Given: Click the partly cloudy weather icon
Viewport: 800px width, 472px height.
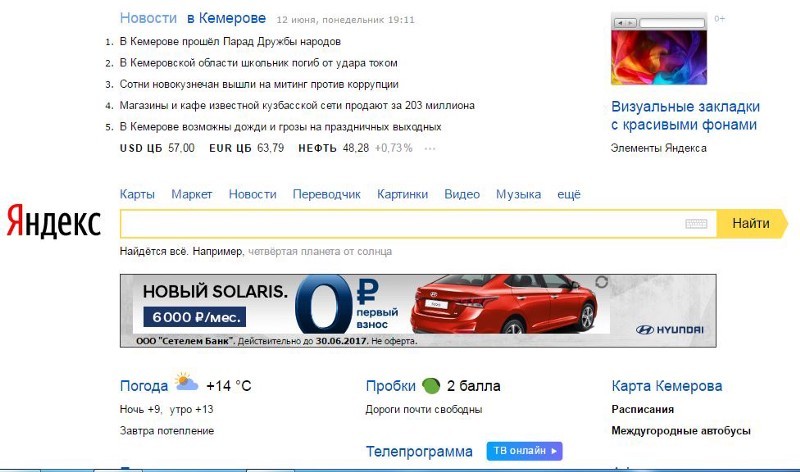Looking at the screenshot, I should (x=186, y=384).
